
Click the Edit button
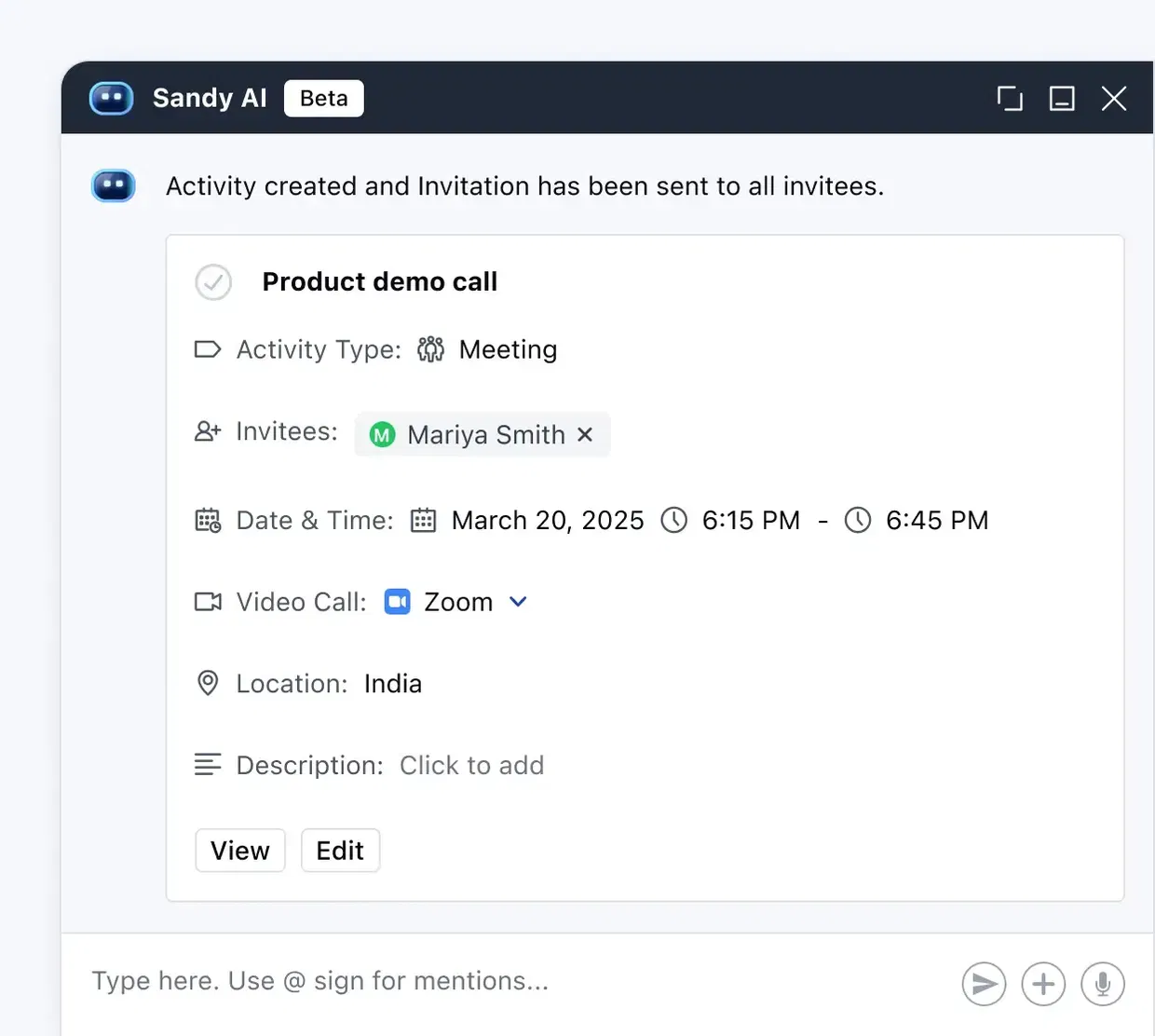(x=340, y=851)
